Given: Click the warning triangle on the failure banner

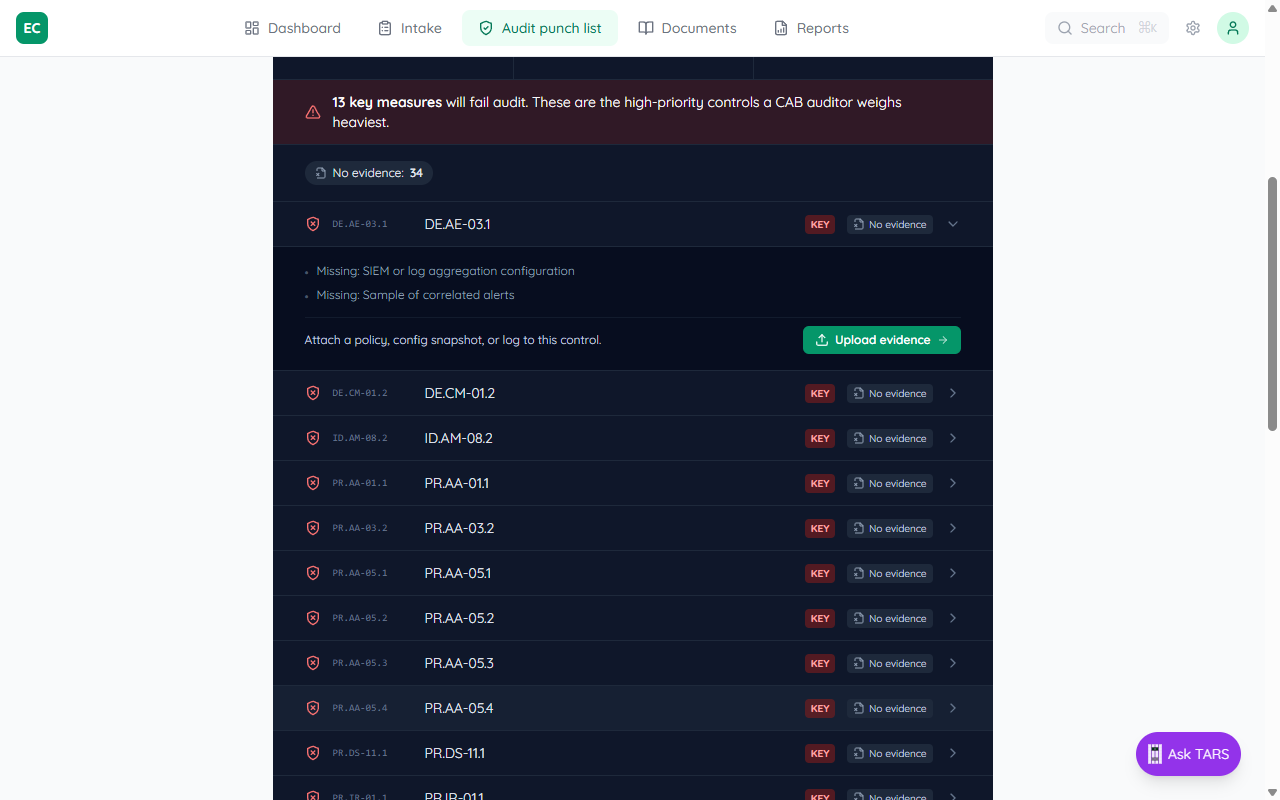Looking at the screenshot, I should pos(313,112).
